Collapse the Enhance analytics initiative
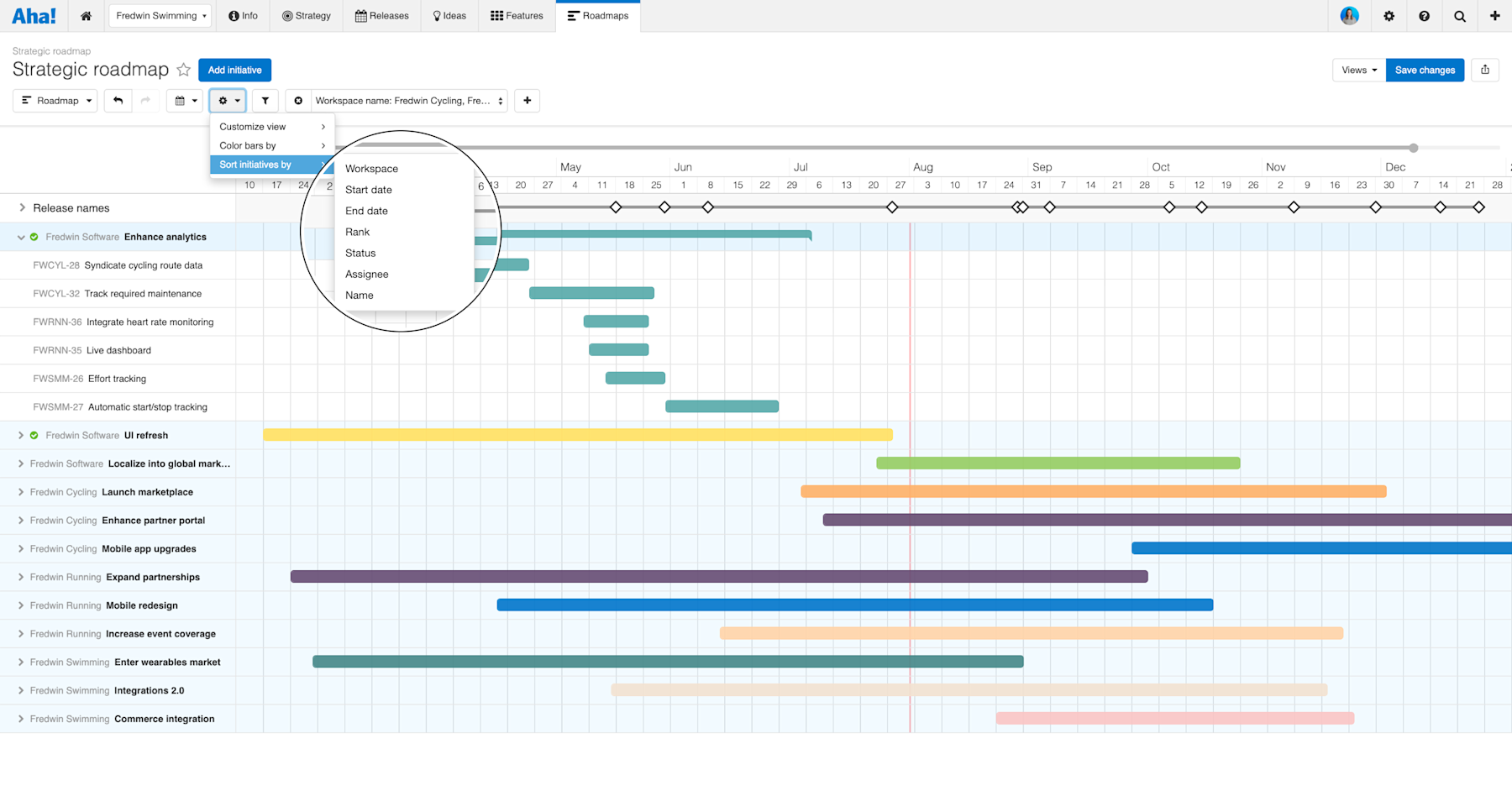Viewport: 1512px width, 796px height. pyautogui.click(x=20, y=237)
